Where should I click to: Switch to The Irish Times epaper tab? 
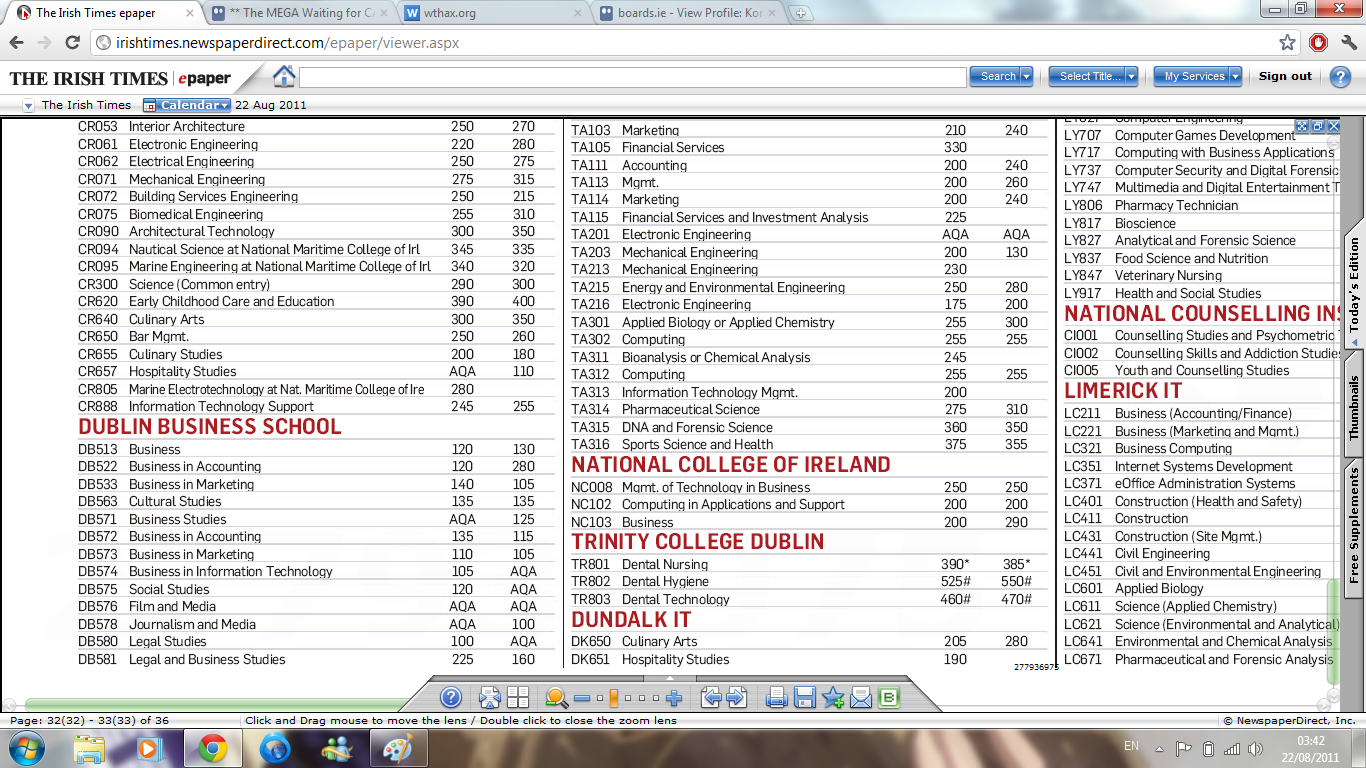click(x=103, y=13)
